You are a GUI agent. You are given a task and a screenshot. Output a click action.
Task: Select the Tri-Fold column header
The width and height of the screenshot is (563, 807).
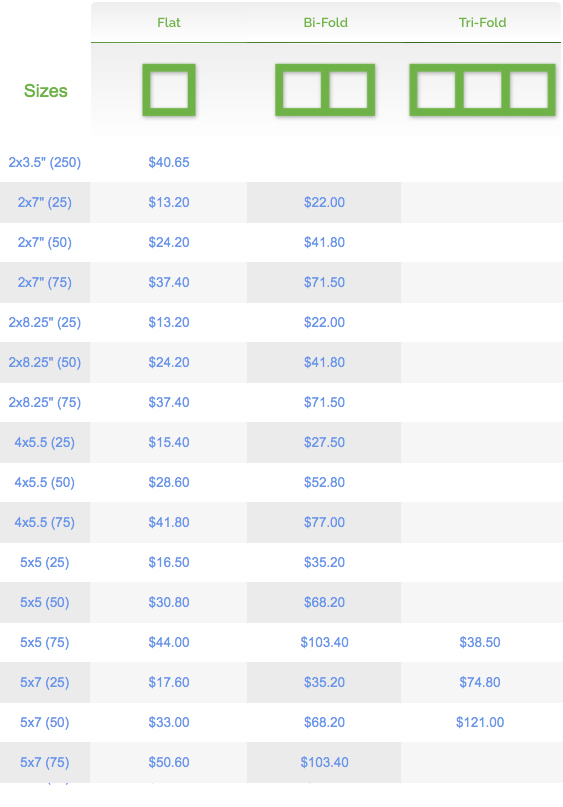(483, 23)
